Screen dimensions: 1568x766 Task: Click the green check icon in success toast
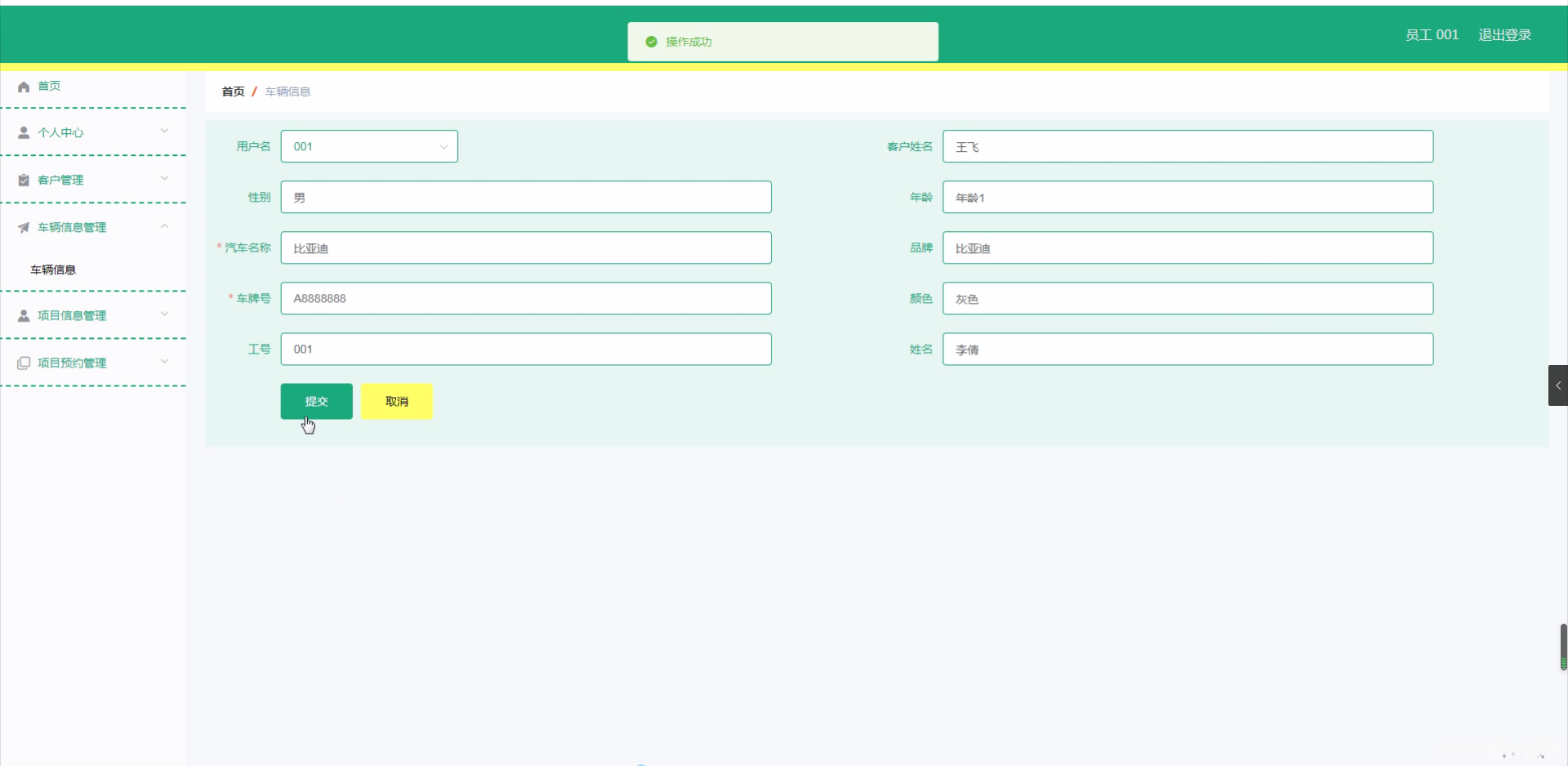pyautogui.click(x=651, y=42)
